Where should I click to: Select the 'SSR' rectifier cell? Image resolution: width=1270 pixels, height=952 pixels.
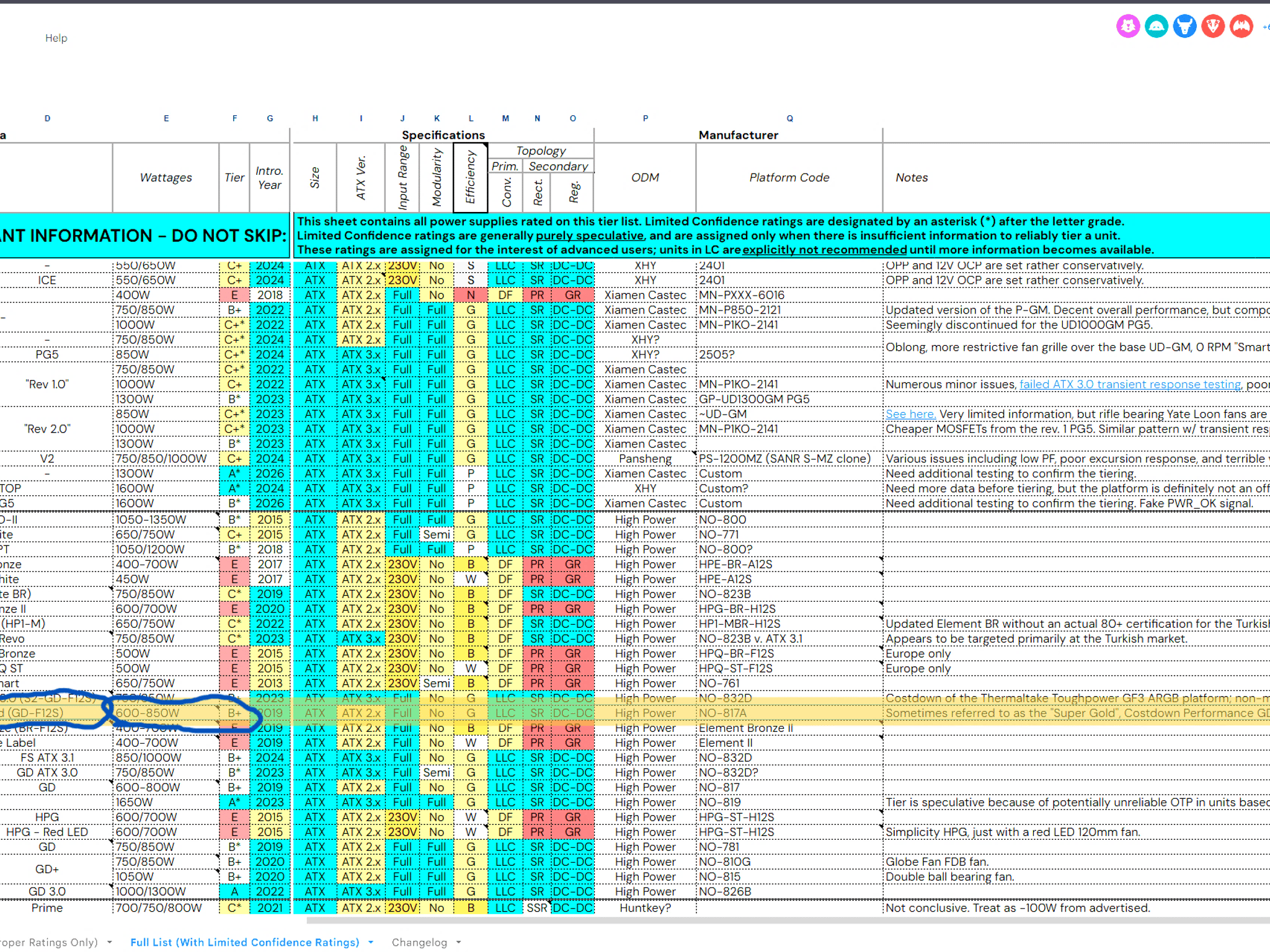pyautogui.click(x=537, y=908)
